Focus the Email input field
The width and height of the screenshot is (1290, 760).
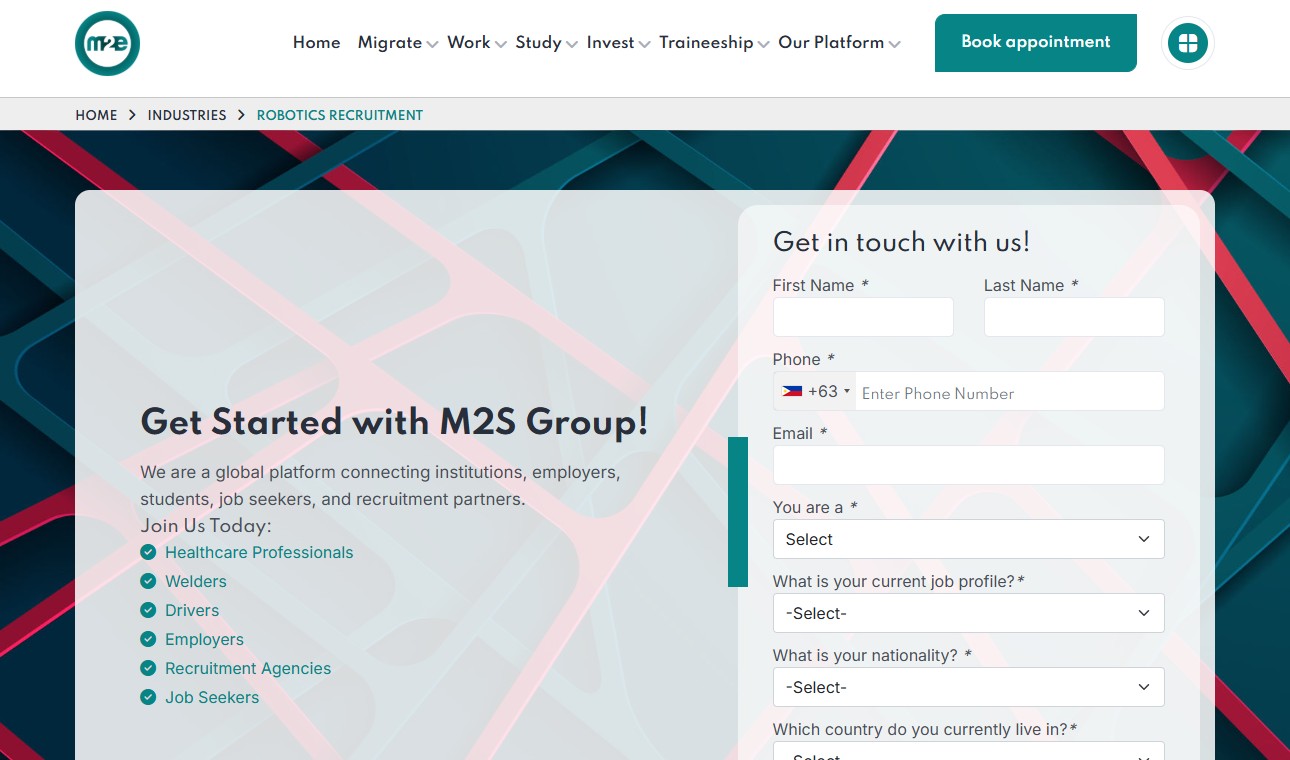coord(968,465)
